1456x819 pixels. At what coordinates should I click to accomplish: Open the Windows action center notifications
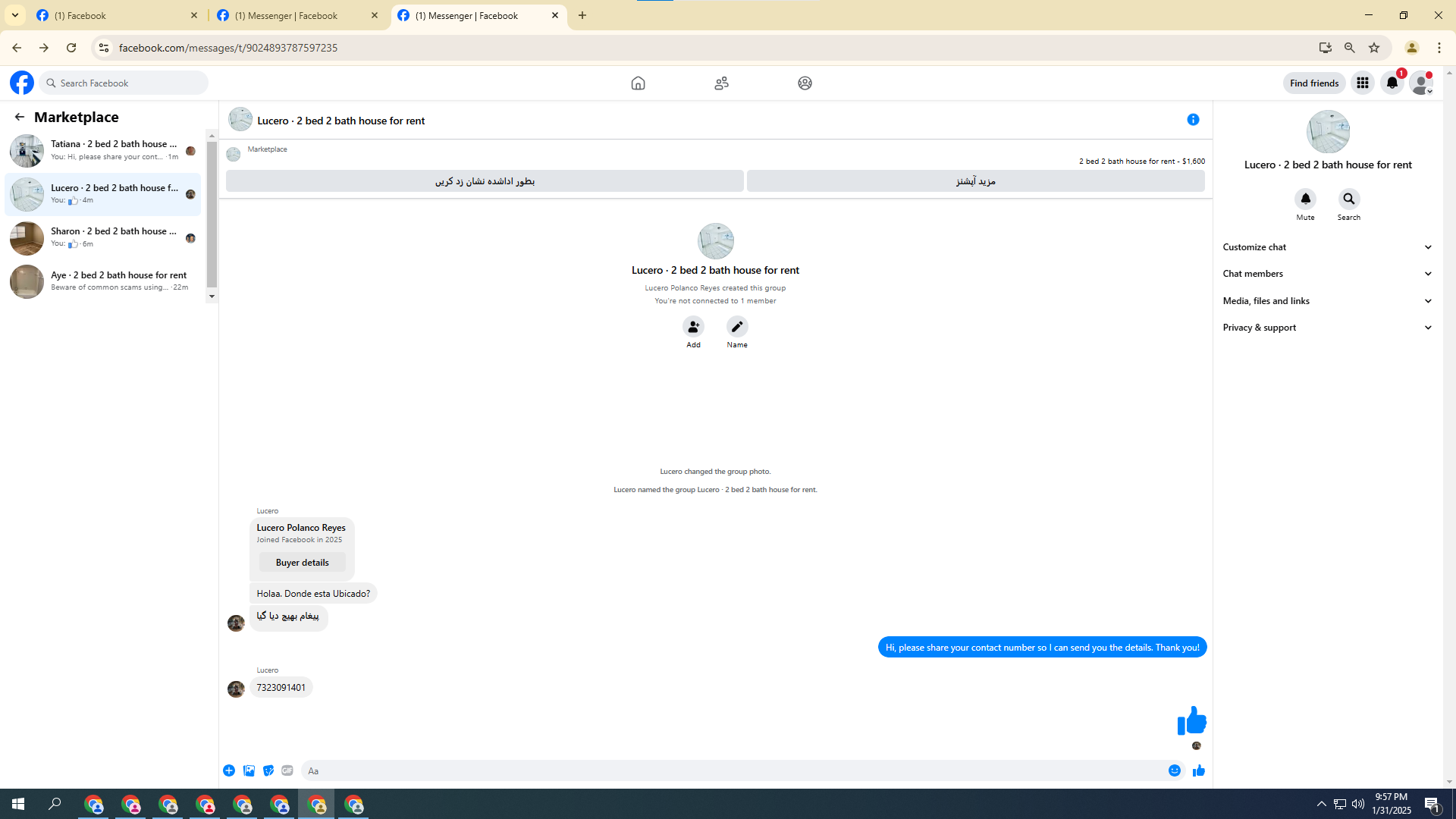click(x=1432, y=805)
